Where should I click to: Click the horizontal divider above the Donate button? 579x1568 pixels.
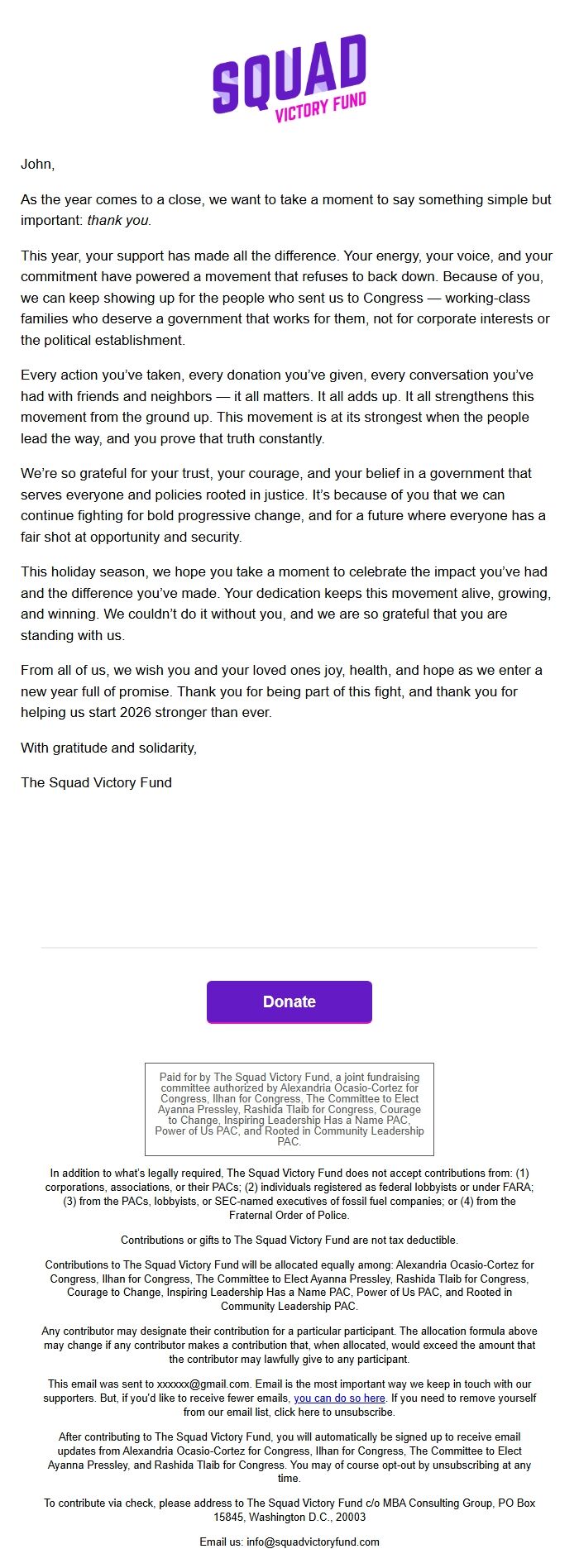coord(289,948)
